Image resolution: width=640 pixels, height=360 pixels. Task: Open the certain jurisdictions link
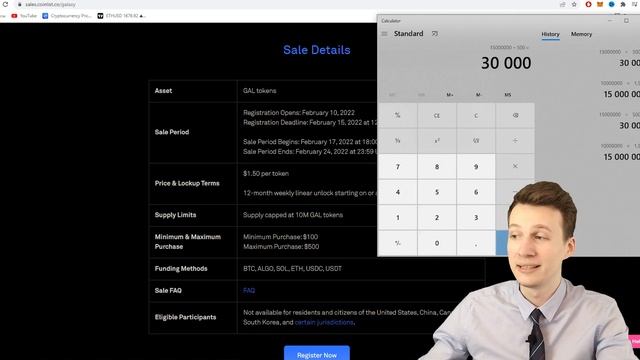coord(324,322)
